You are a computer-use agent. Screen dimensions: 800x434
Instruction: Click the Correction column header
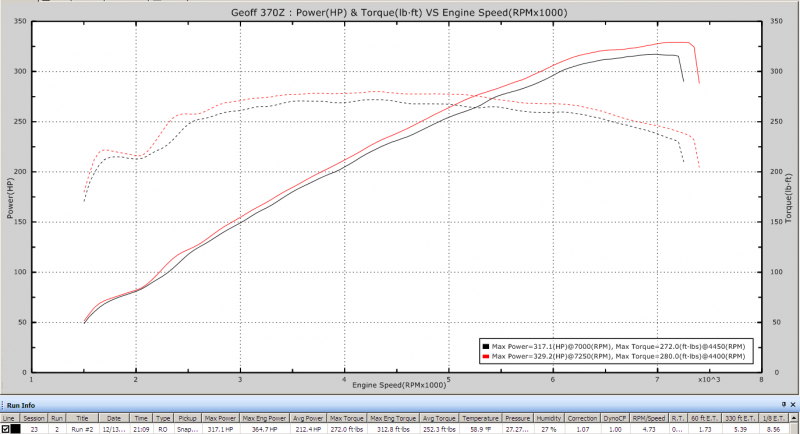tap(582, 418)
